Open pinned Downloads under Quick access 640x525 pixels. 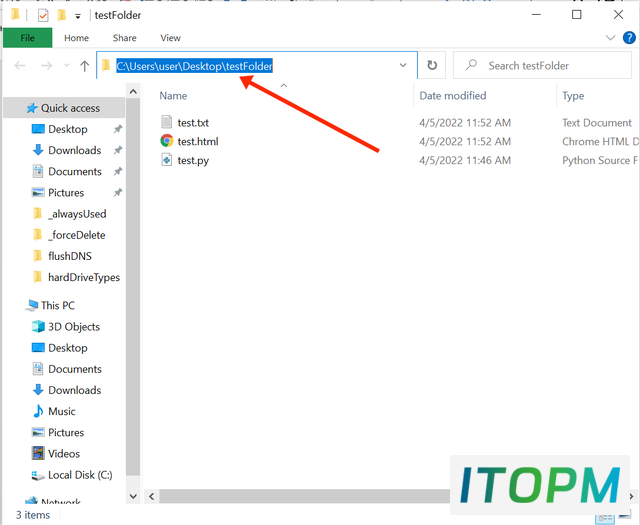click(75, 150)
